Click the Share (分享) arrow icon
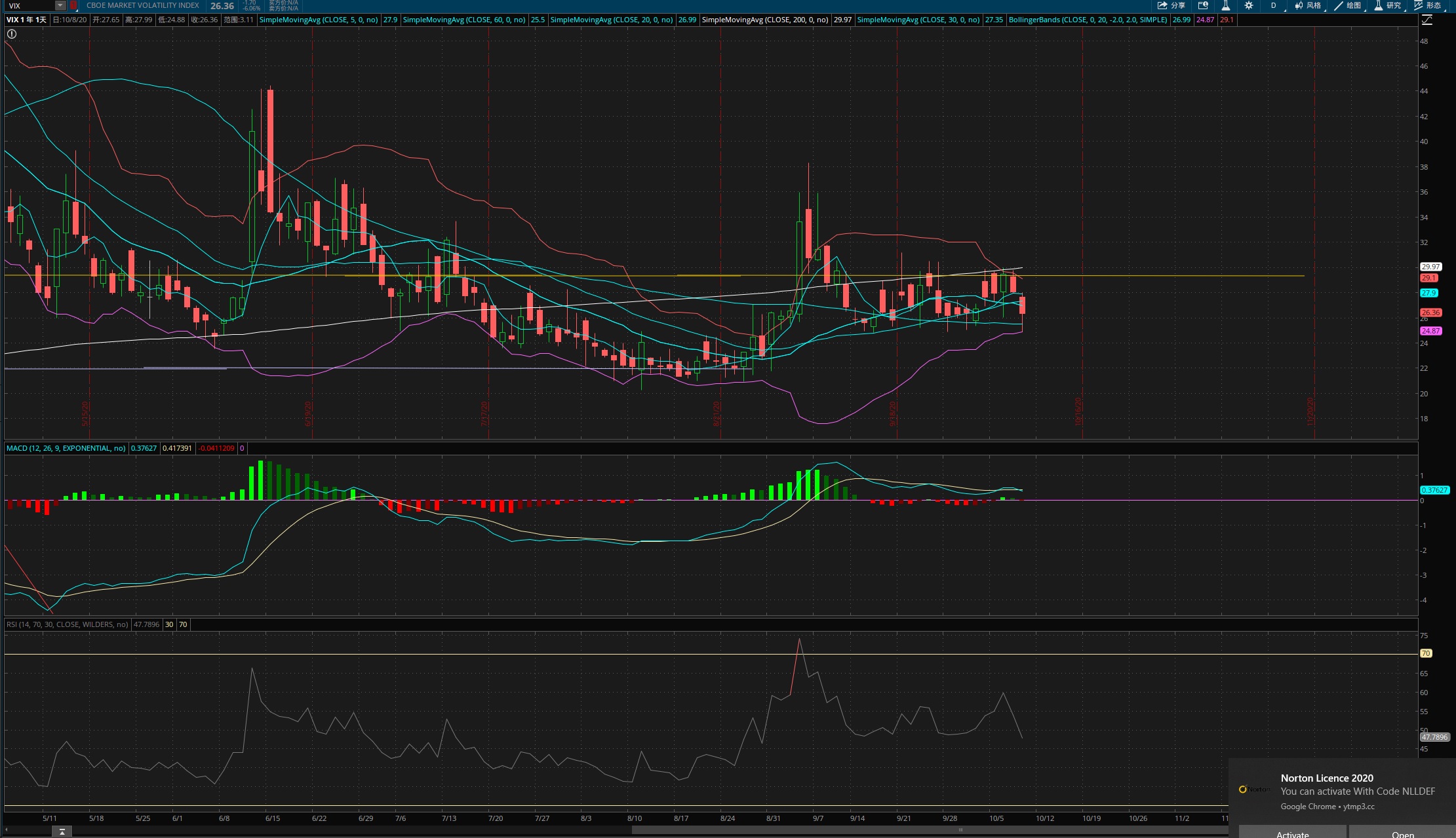Viewport: 1456px width, 838px height. pyautogui.click(x=1162, y=5)
